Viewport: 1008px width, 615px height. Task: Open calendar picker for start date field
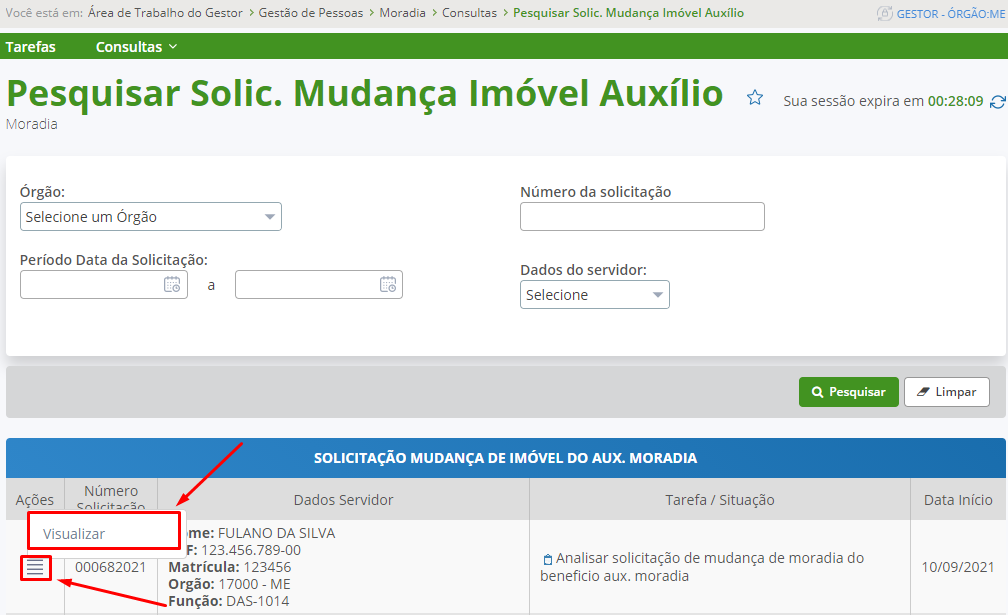[172, 285]
